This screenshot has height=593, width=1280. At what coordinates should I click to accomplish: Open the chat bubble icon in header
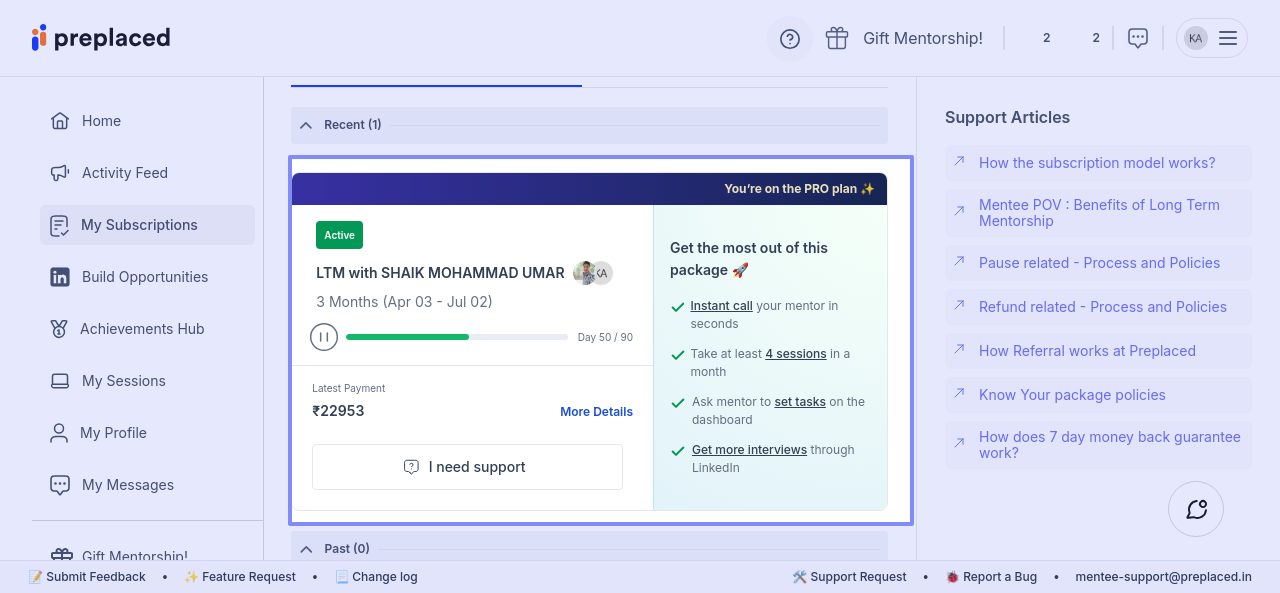[x=1138, y=38]
